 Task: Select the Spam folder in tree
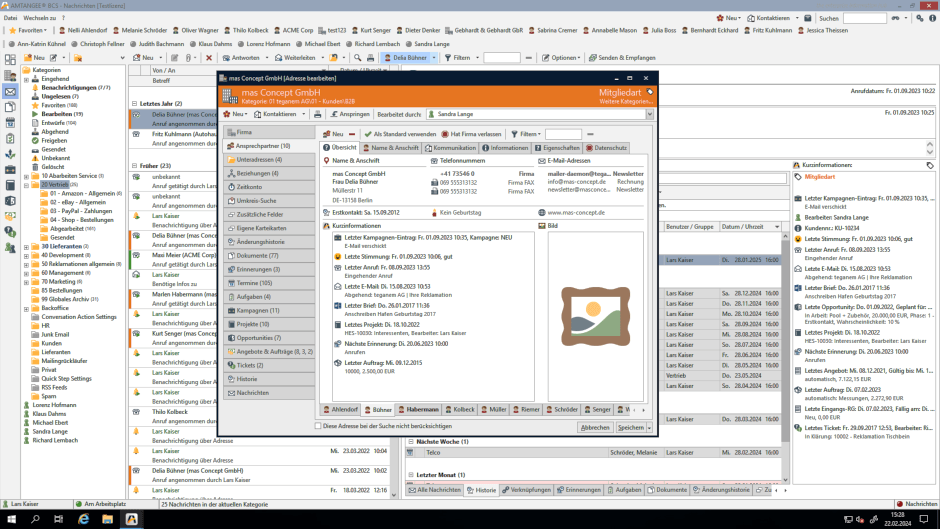[49, 396]
